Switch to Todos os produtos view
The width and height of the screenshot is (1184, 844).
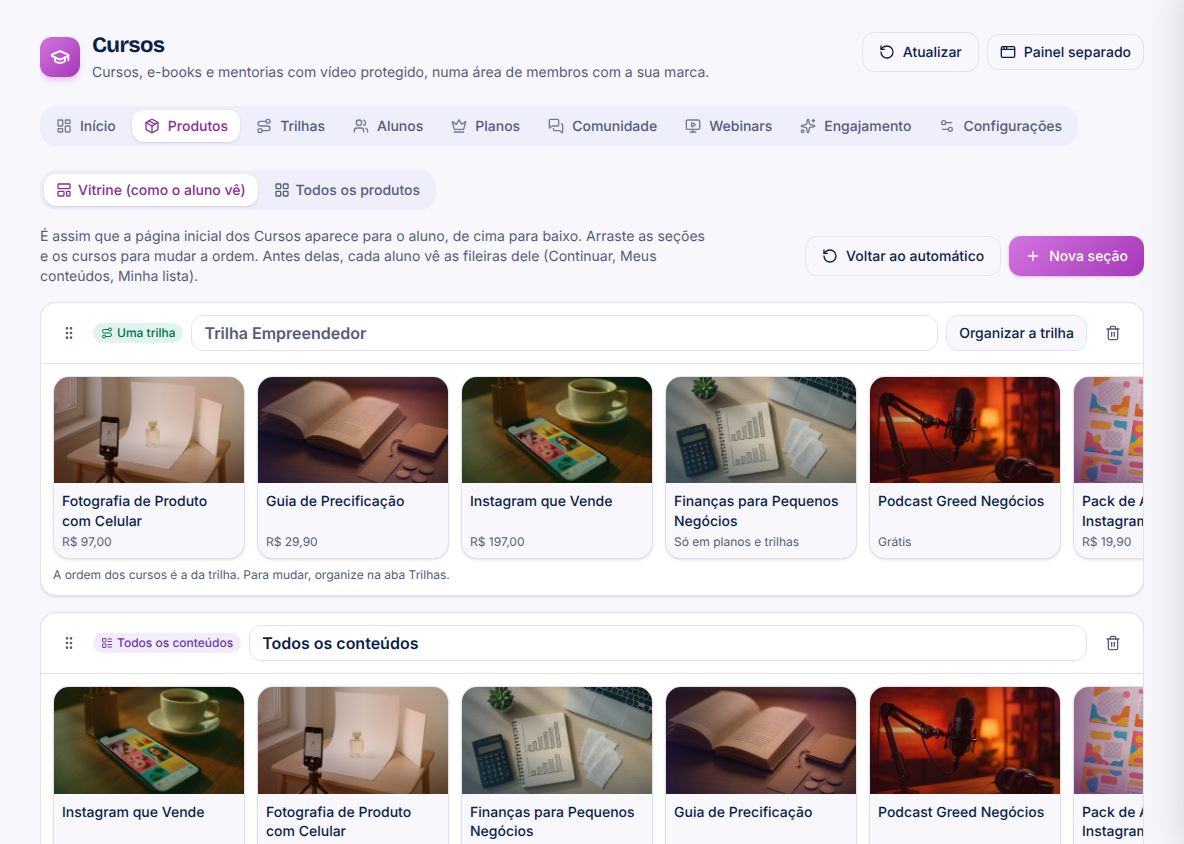(x=347, y=190)
